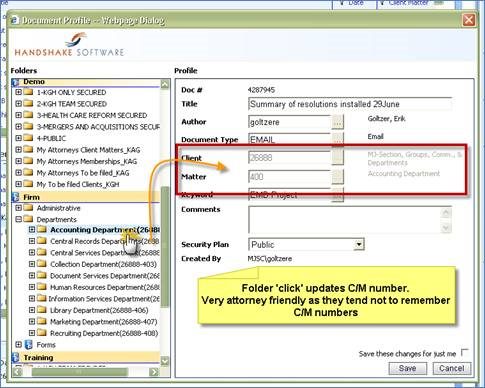Click the Forms library icon
The height and width of the screenshot is (388, 485).
(x=29, y=345)
